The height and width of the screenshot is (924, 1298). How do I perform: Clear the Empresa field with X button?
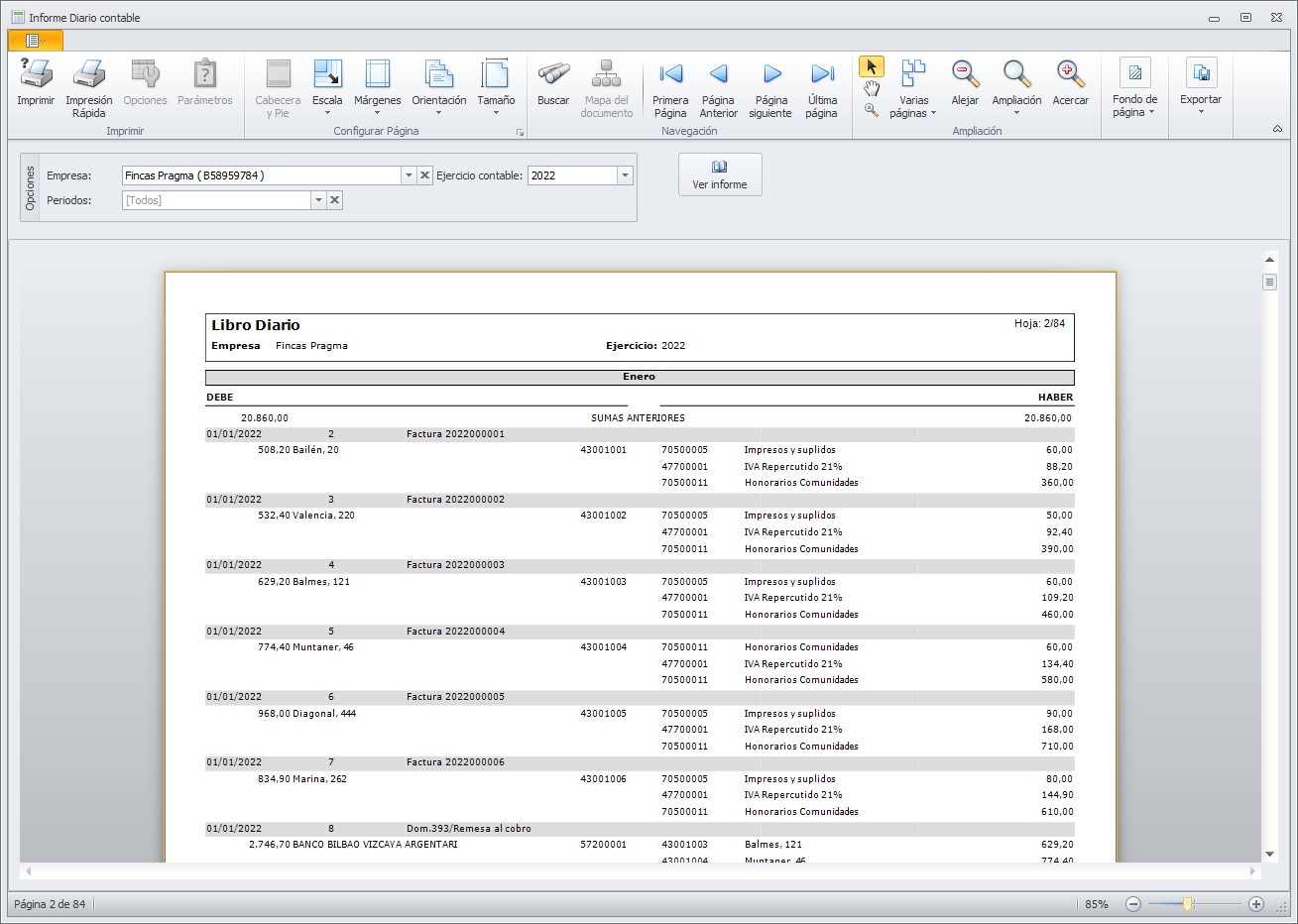pyautogui.click(x=425, y=175)
